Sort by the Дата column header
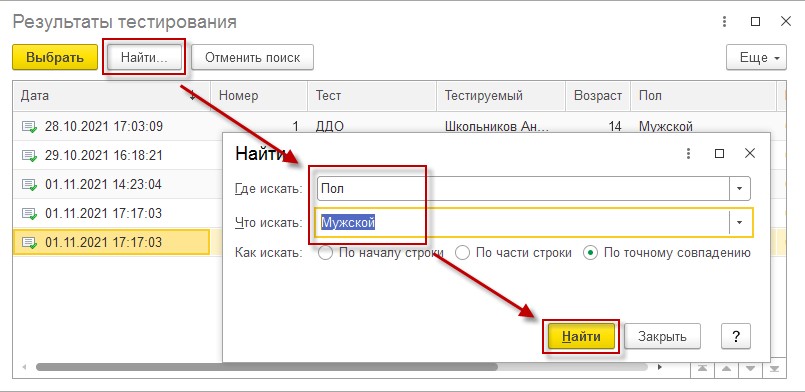The width and height of the screenshot is (805, 392). click(x=111, y=95)
